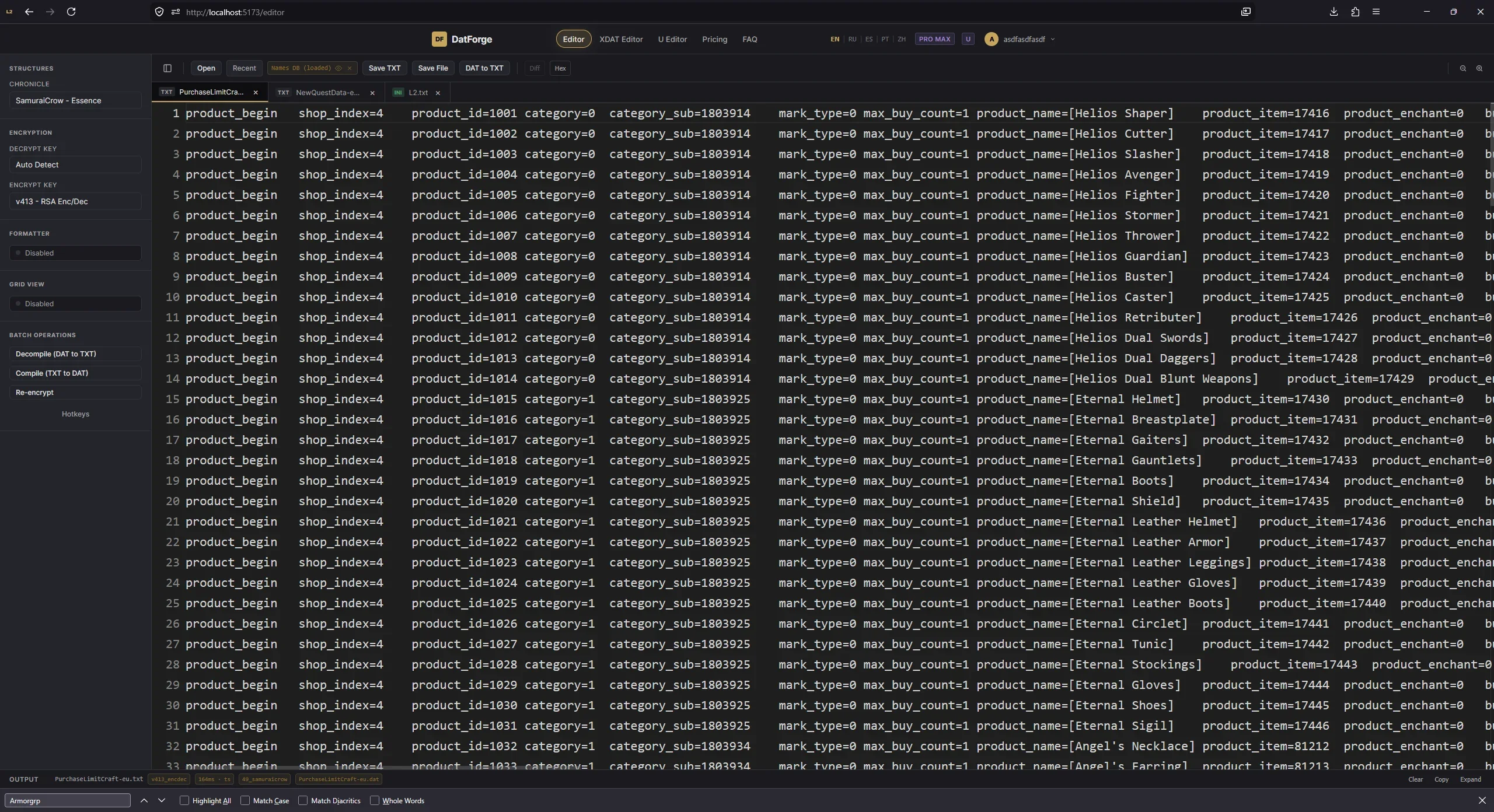Go to the Pricing page
The height and width of the screenshot is (812, 1494).
point(714,39)
